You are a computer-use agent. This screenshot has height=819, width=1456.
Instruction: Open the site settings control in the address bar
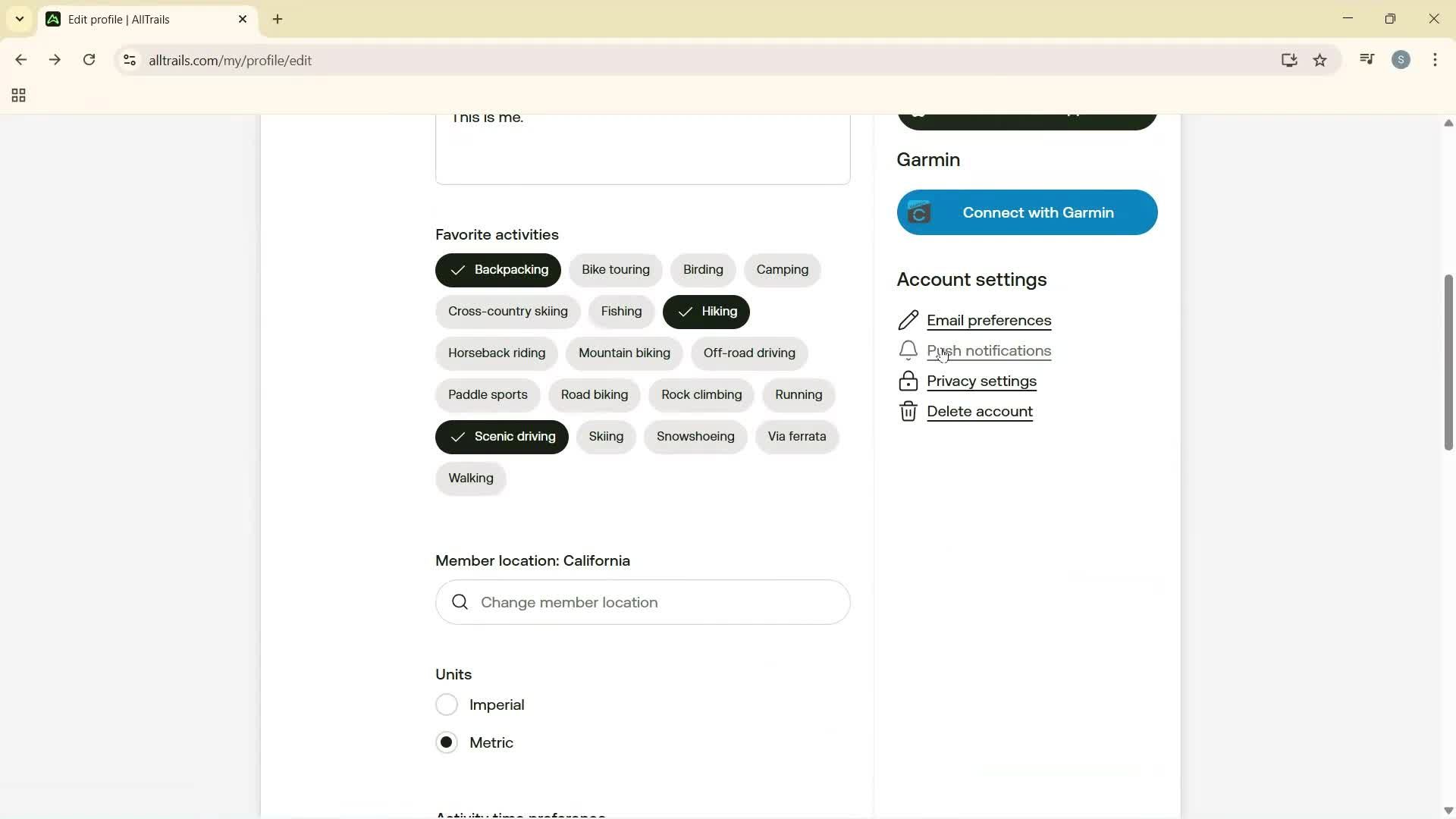pos(129,60)
